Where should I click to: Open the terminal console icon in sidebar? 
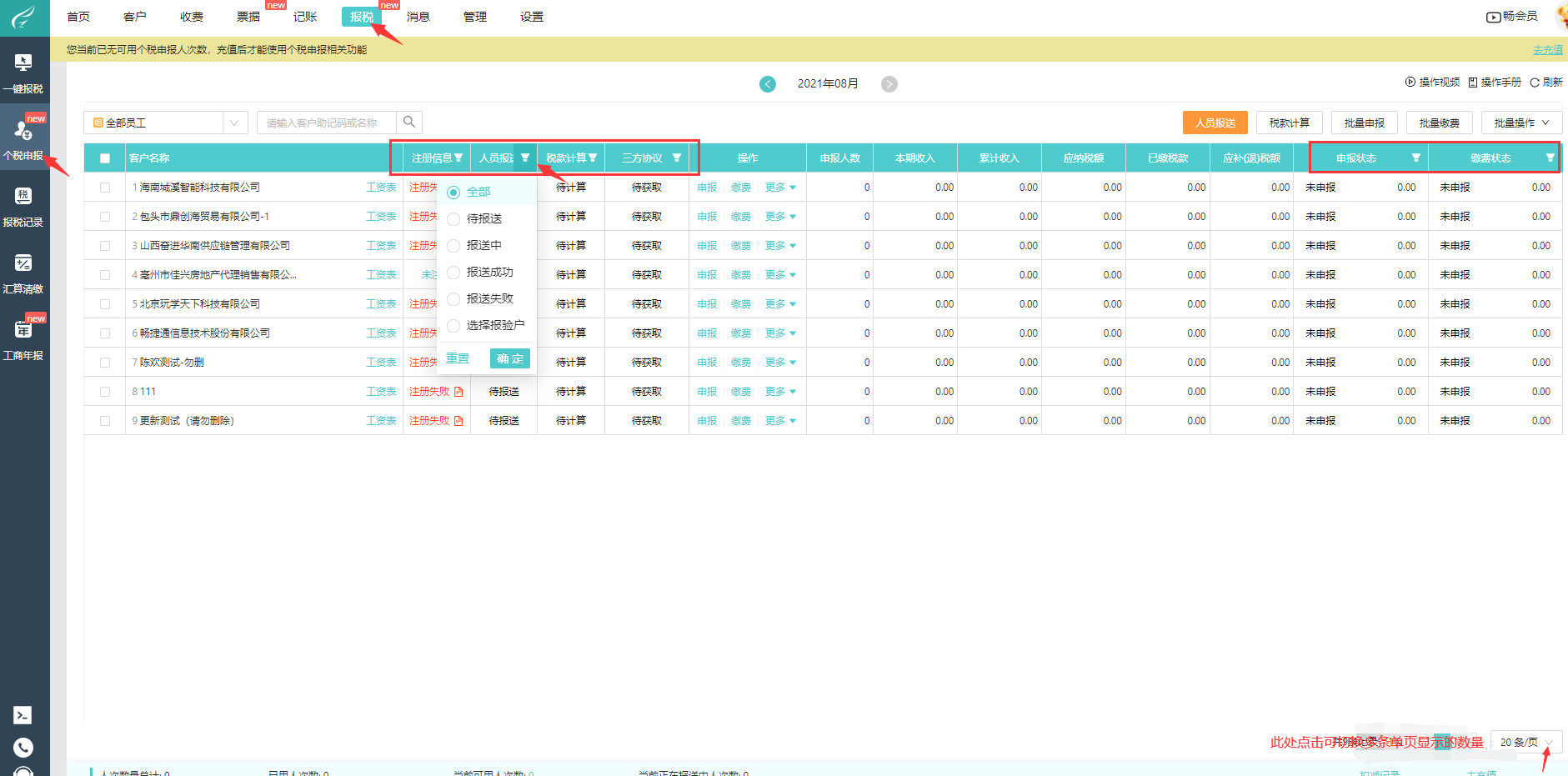point(23,715)
